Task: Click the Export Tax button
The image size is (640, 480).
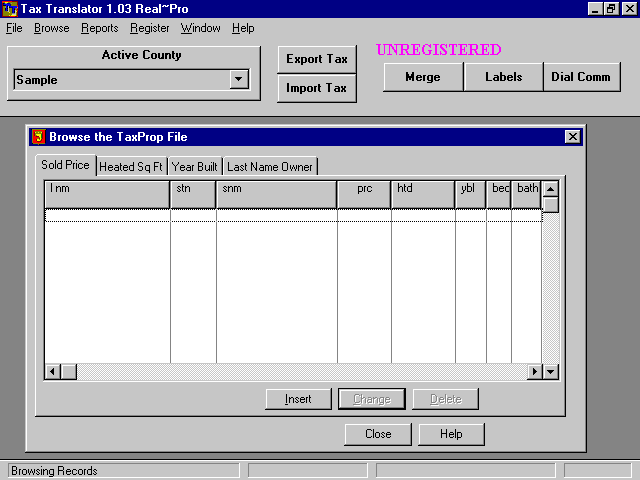Action: [316, 59]
